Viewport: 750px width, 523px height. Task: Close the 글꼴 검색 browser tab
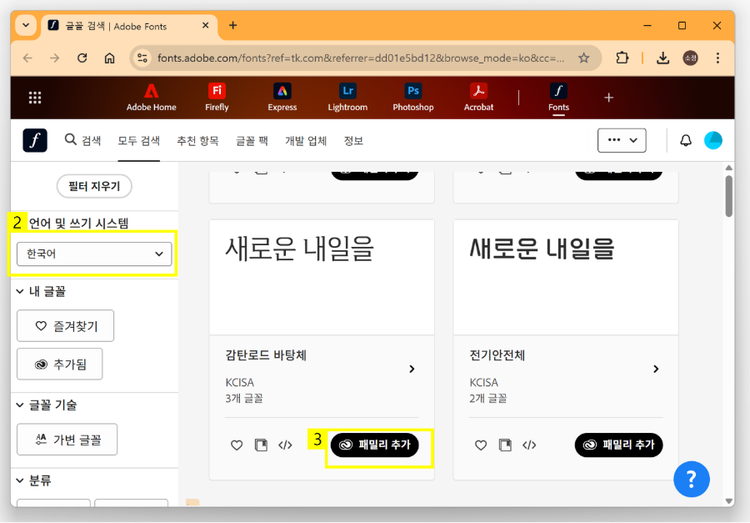[x=206, y=25]
